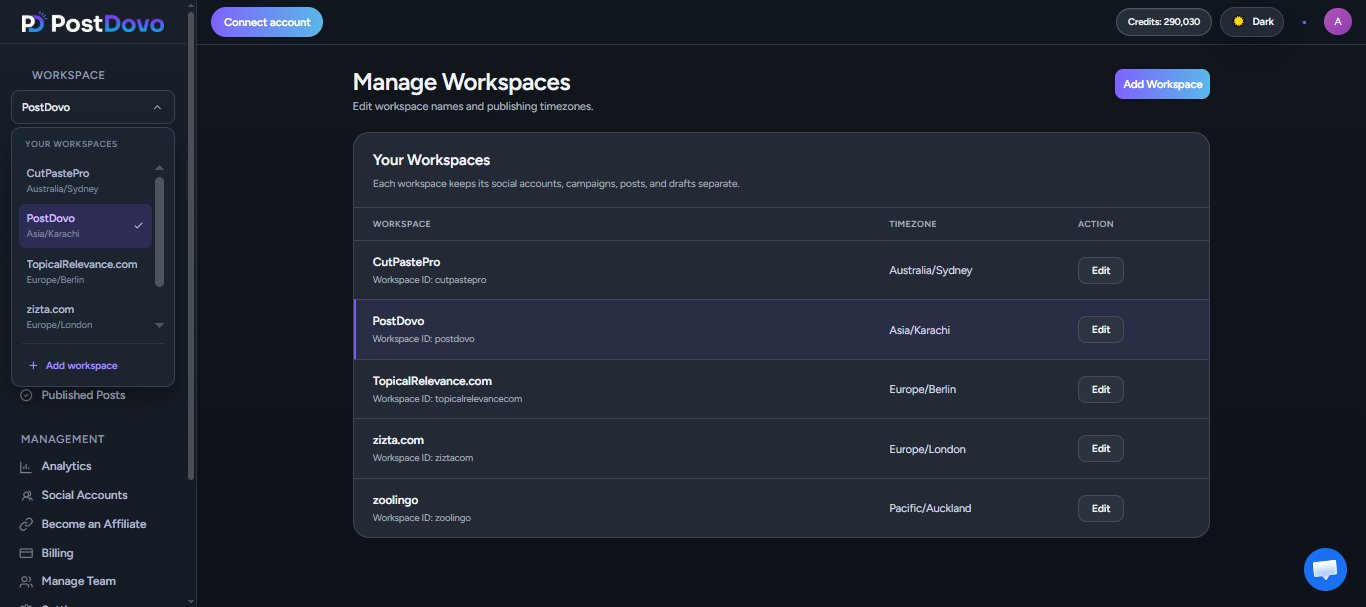
Task: Click Australia/Sydney timezone in table
Action: point(930,271)
